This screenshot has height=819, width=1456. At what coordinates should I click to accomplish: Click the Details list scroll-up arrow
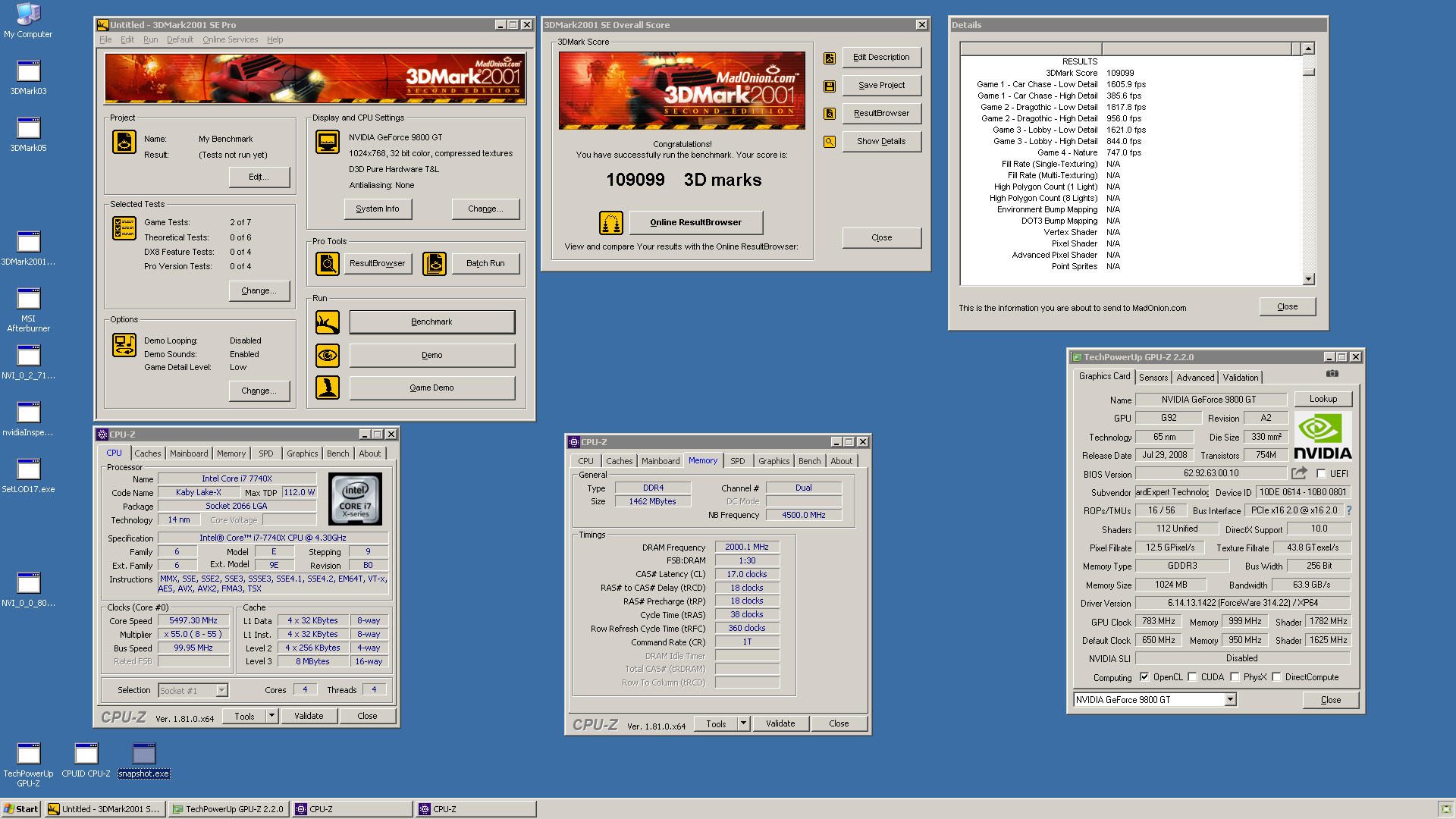[1308, 49]
